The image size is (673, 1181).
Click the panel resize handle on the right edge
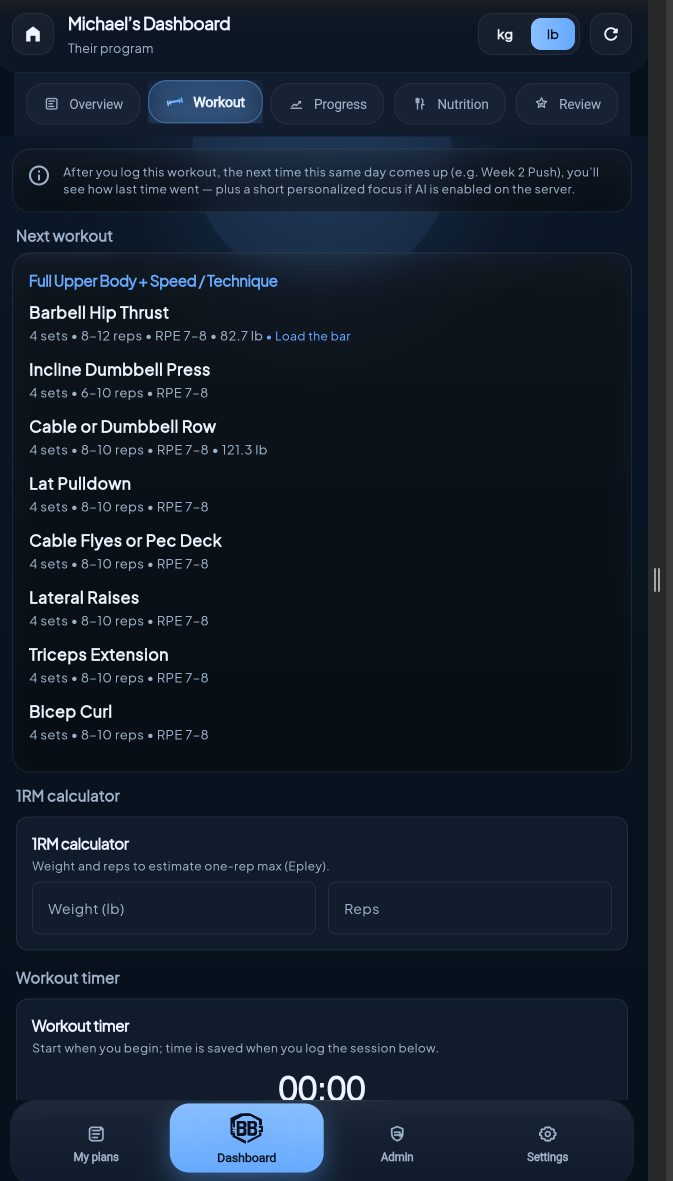coord(657,580)
